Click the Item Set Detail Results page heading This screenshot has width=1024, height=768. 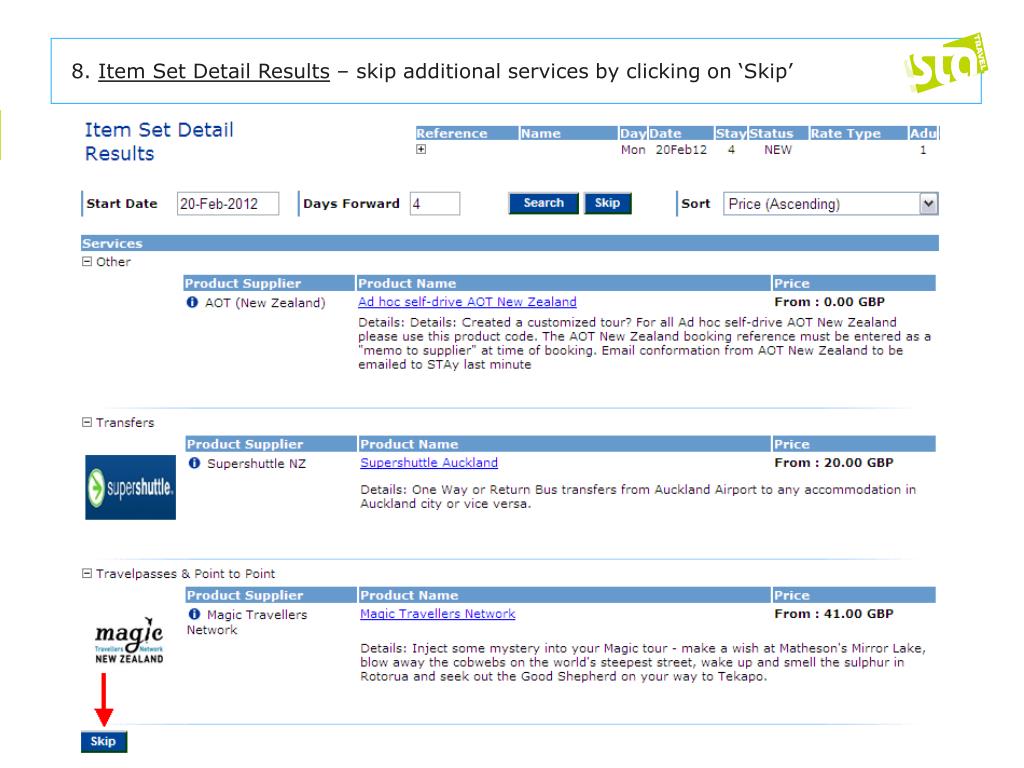(159, 142)
